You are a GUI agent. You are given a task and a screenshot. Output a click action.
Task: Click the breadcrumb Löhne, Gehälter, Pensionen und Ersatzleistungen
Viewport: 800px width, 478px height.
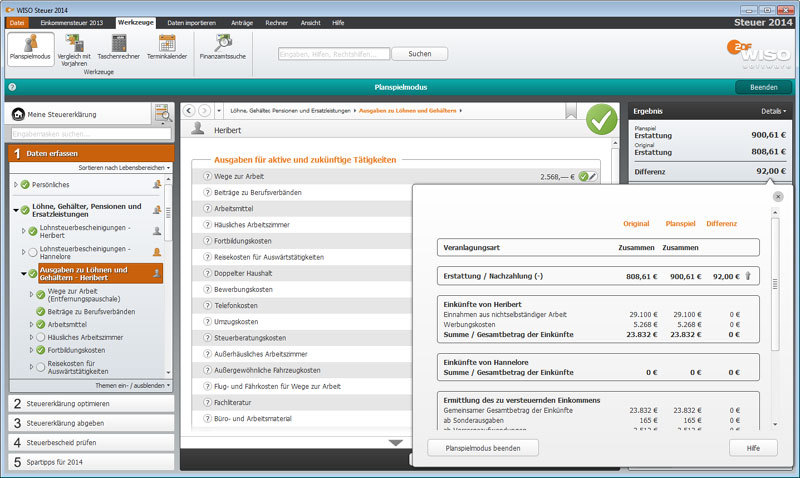click(290, 111)
